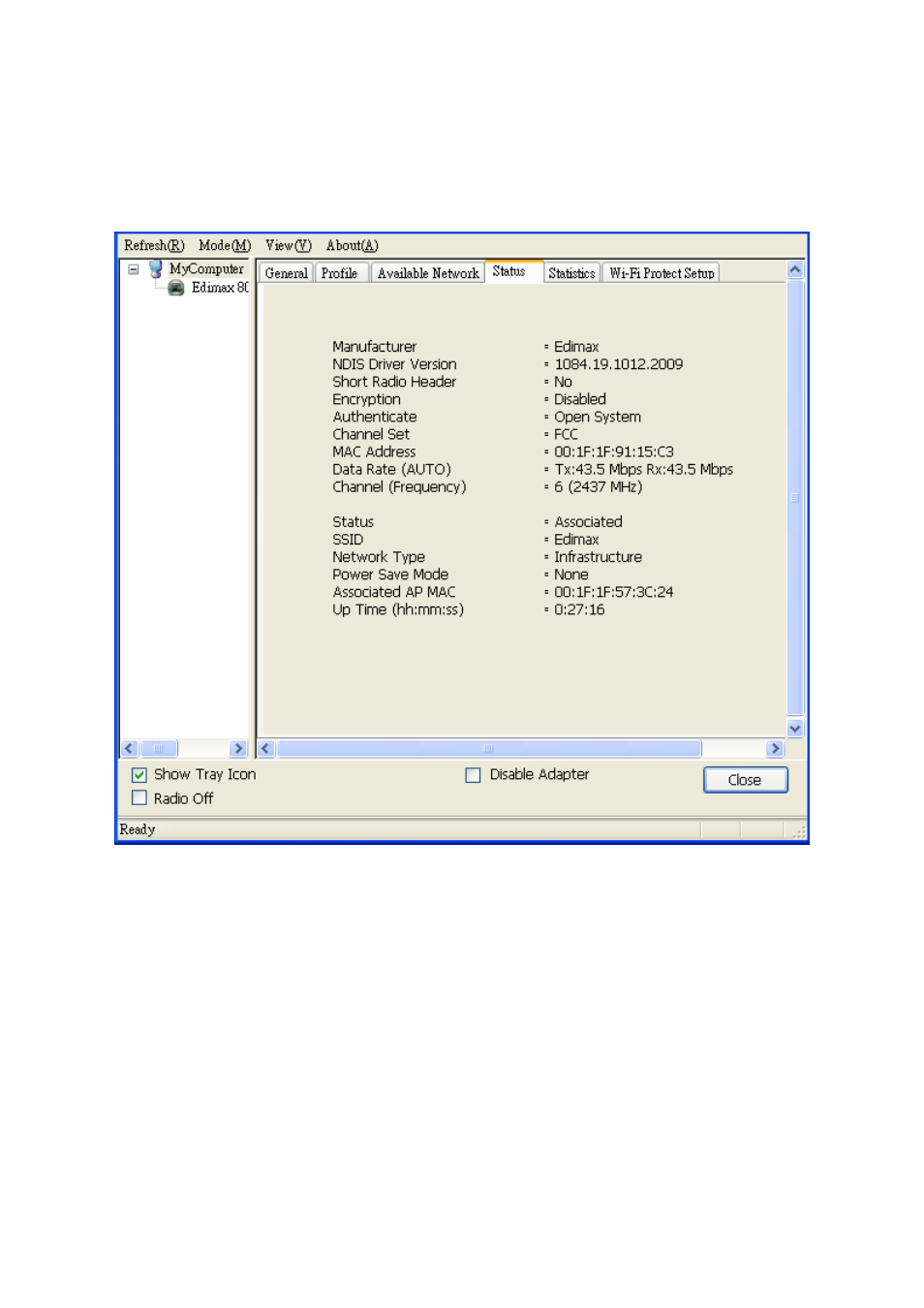This screenshot has height=1308, width=924.
Task: Click the tree pane scroll right arrow
Action: coord(238,748)
